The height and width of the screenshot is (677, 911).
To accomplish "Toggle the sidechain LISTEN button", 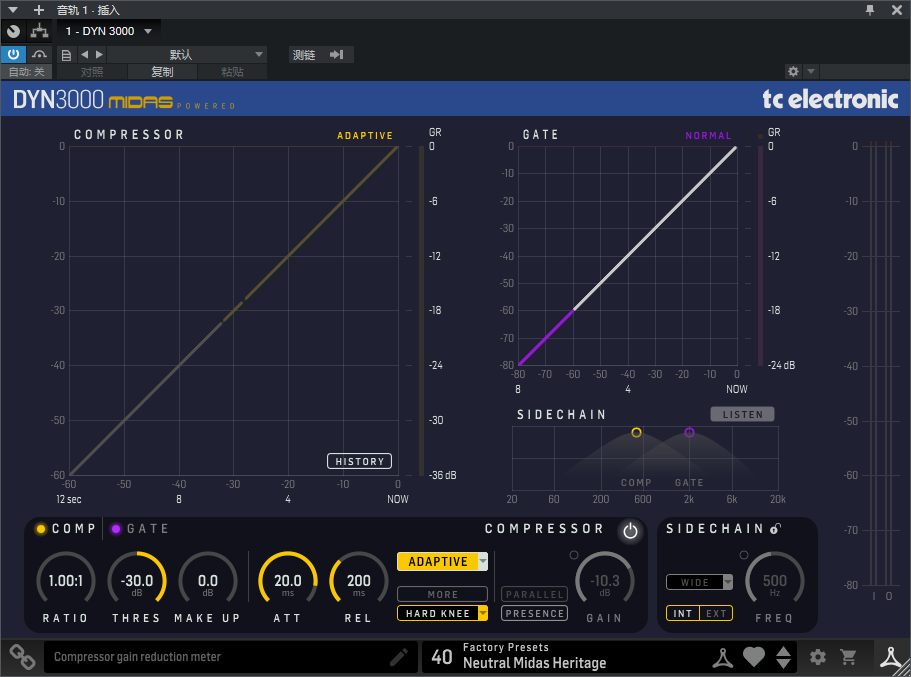I will (x=743, y=414).
